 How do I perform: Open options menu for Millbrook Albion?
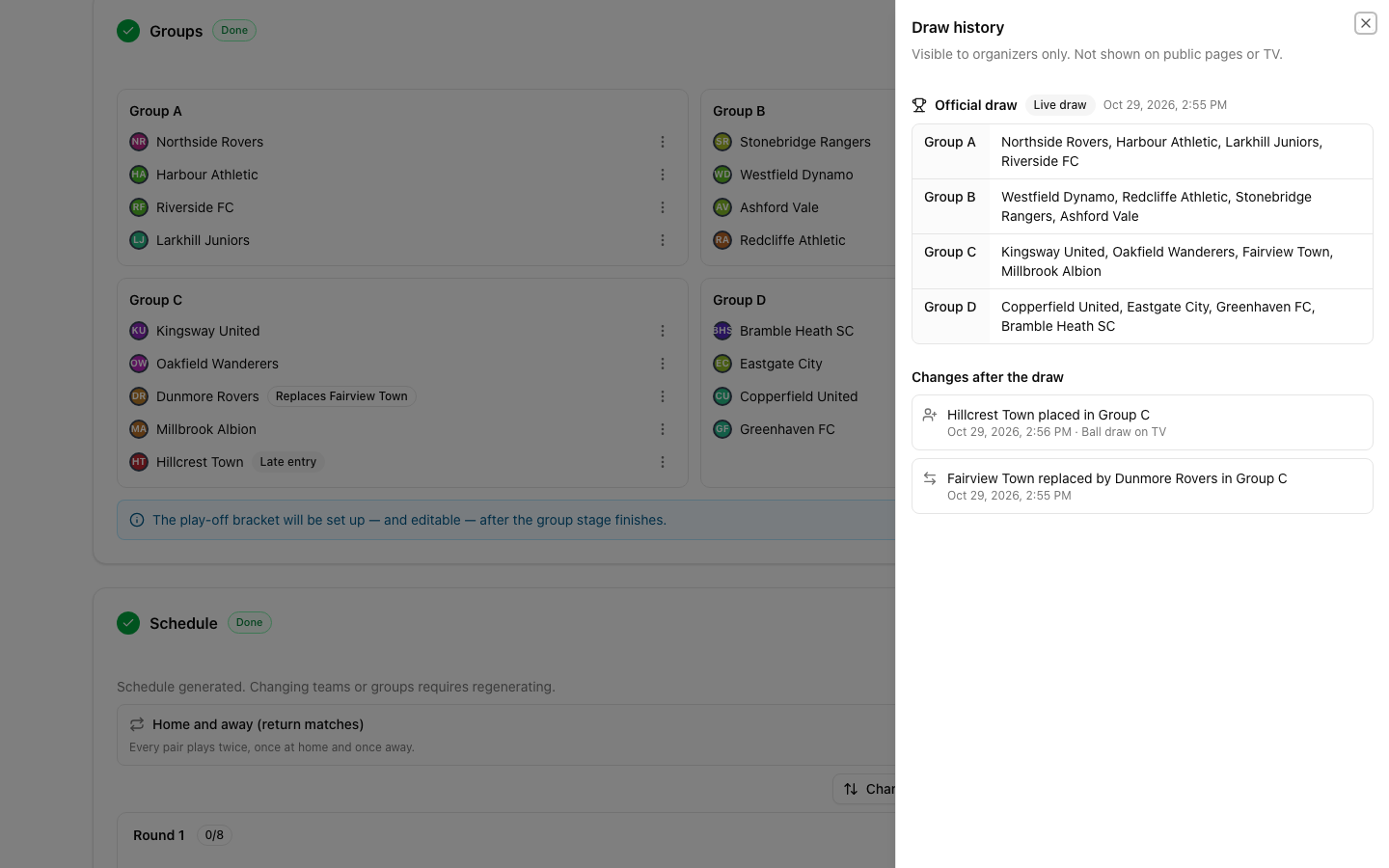(x=663, y=429)
